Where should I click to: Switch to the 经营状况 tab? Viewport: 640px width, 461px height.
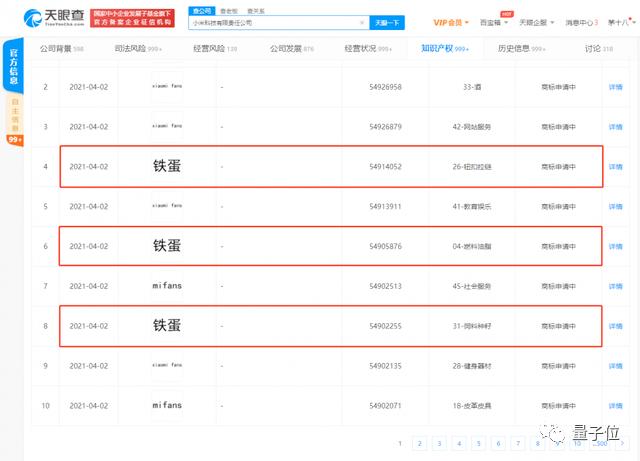pos(368,49)
